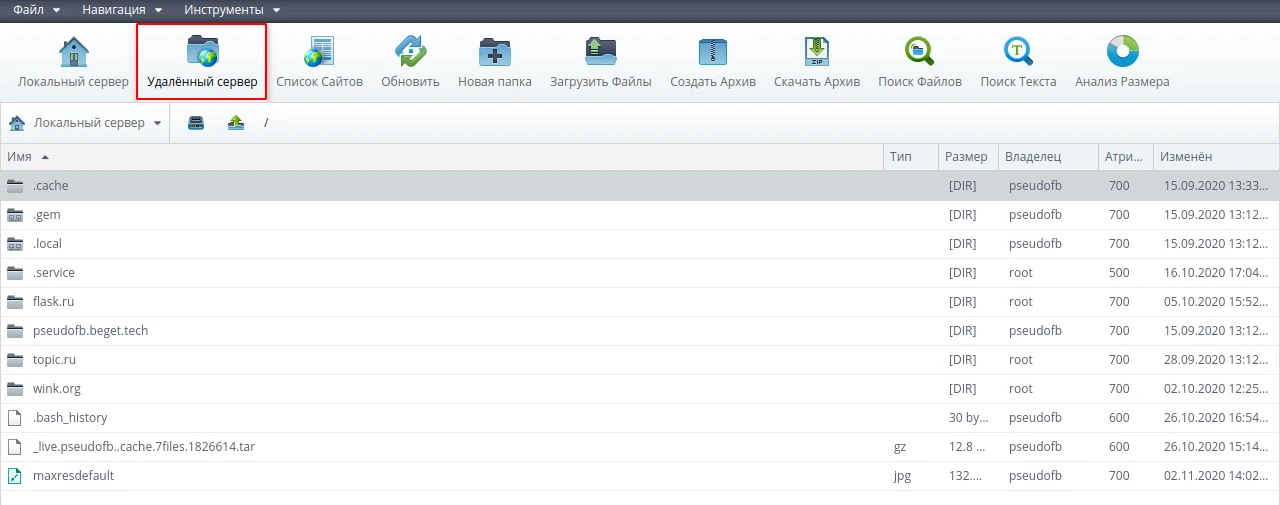Click Загрузить Файлы upload icon
This screenshot has width=1280, height=505.
tap(600, 51)
